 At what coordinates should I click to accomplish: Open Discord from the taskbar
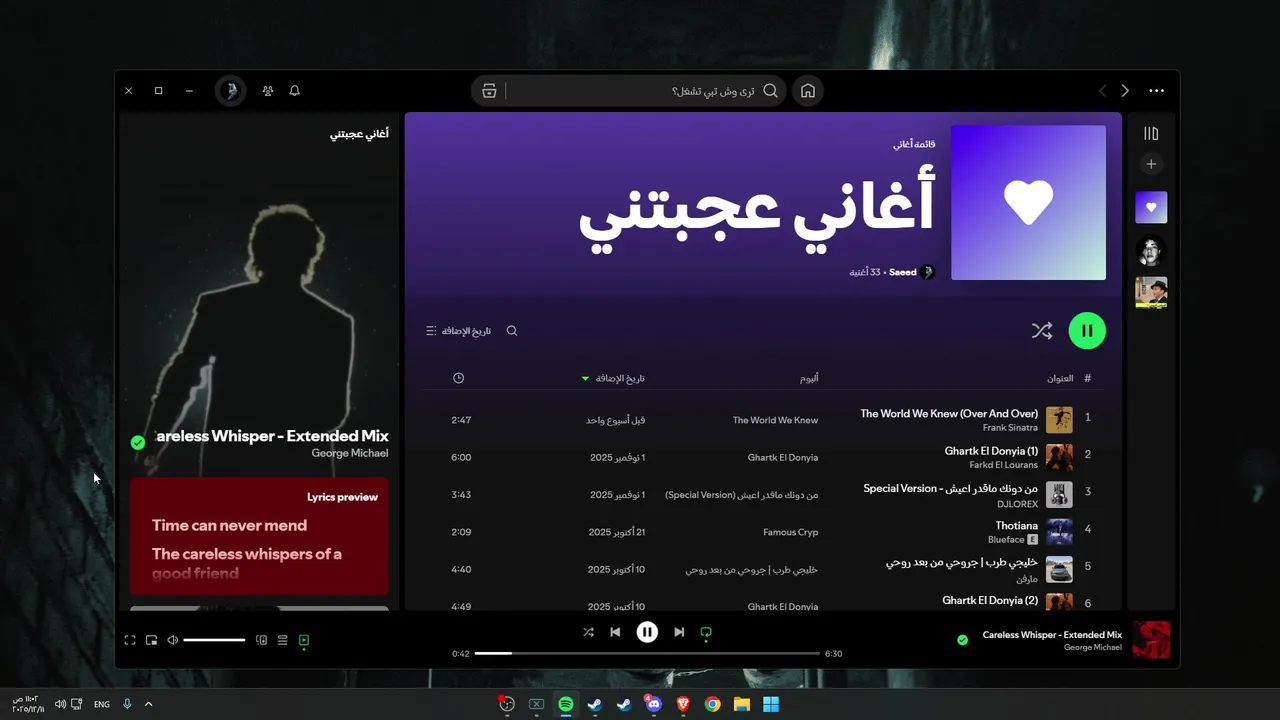(x=653, y=704)
